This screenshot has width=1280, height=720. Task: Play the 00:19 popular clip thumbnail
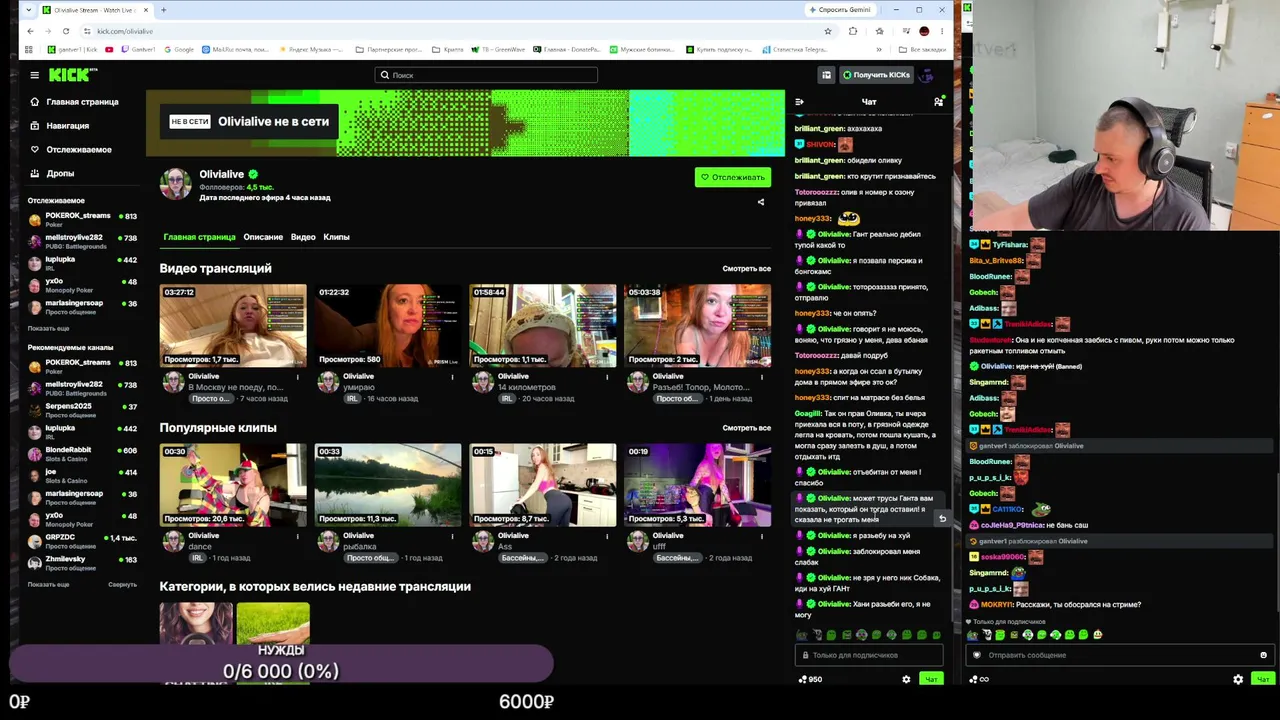[698, 485]
